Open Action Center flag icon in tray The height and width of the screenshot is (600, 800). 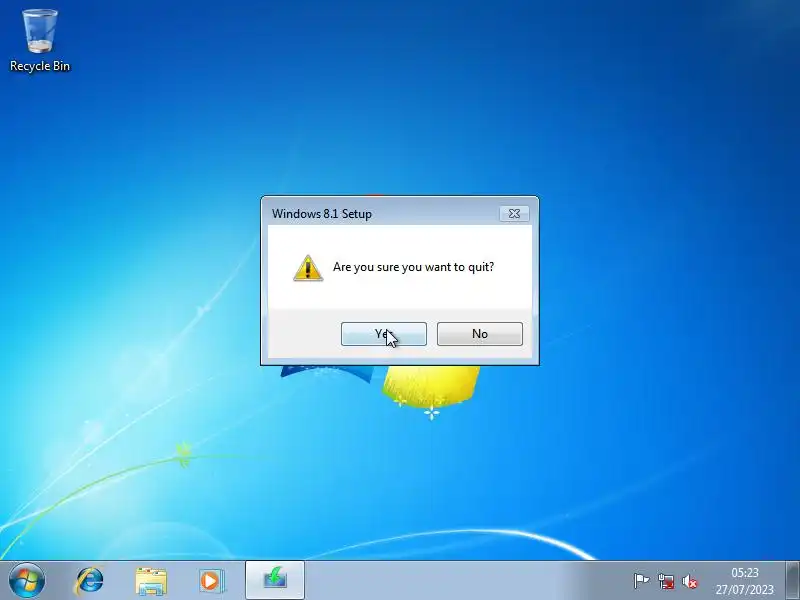[641, 581]
